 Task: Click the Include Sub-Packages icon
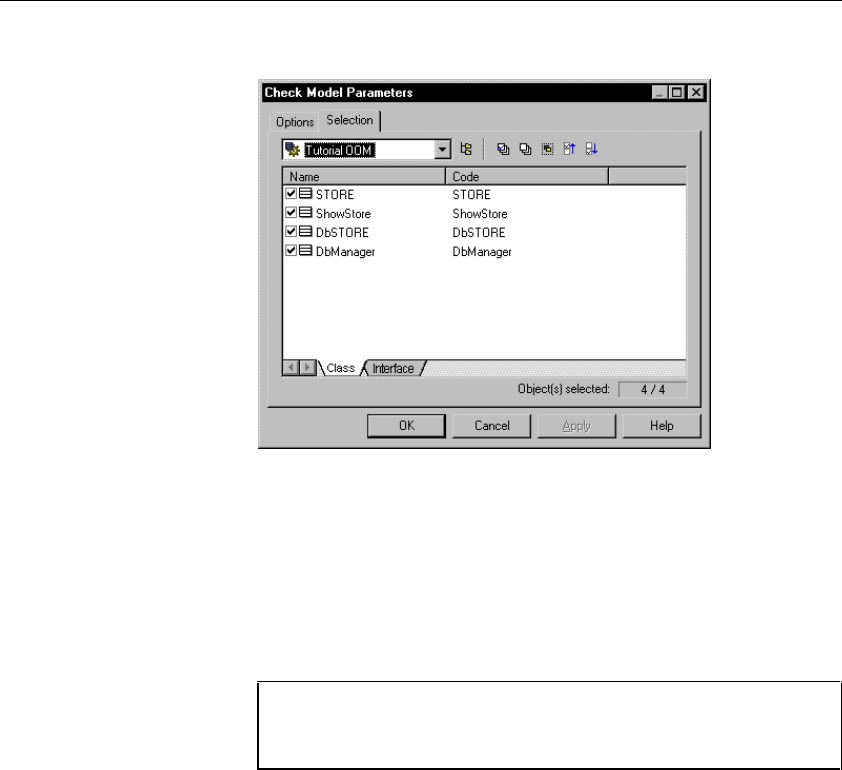tap(466, 149)
